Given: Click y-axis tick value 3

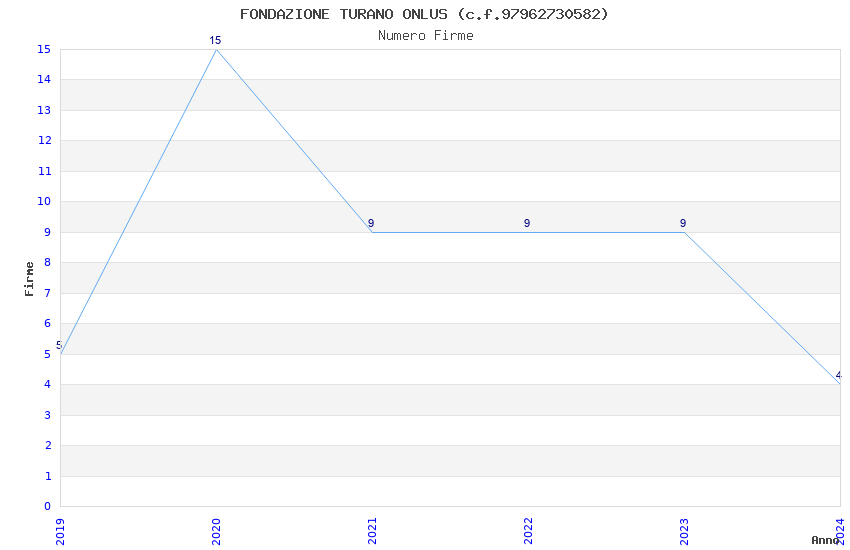Looking at the screenshot, I should click(48, 415).
